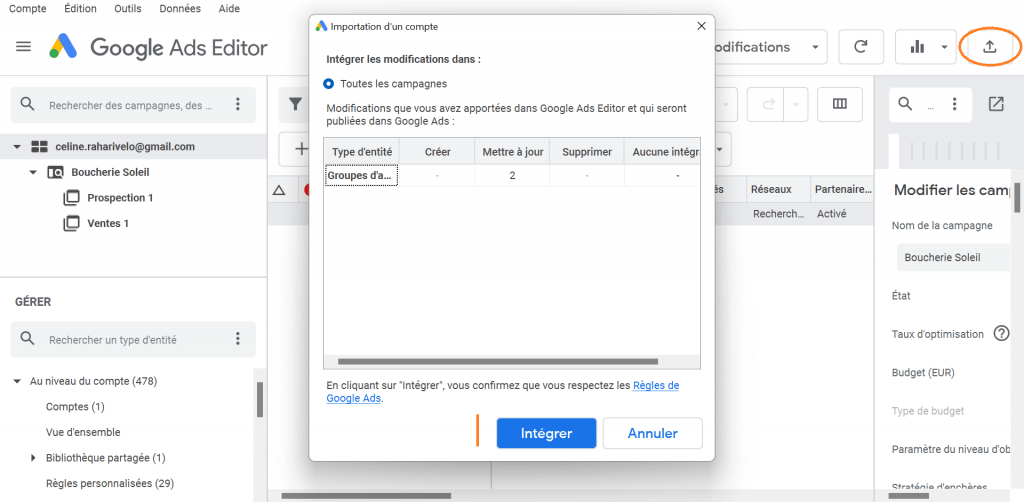Open the modifications dropdown arrow

point(814,47)
